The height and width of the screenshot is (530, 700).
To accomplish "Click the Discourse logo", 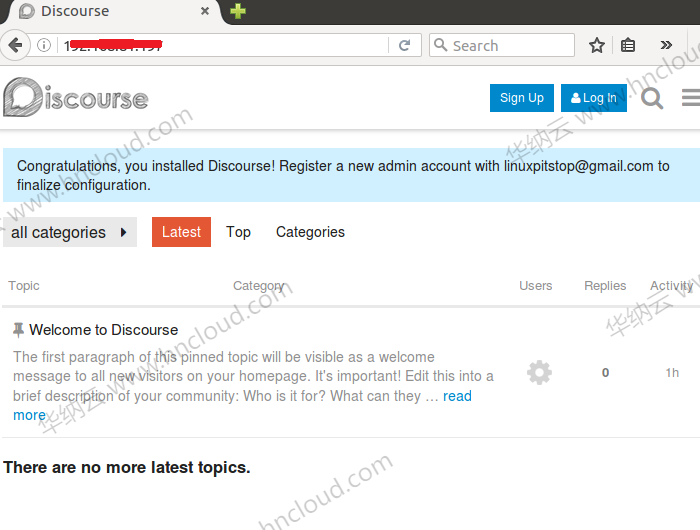I will click(75, 98).
